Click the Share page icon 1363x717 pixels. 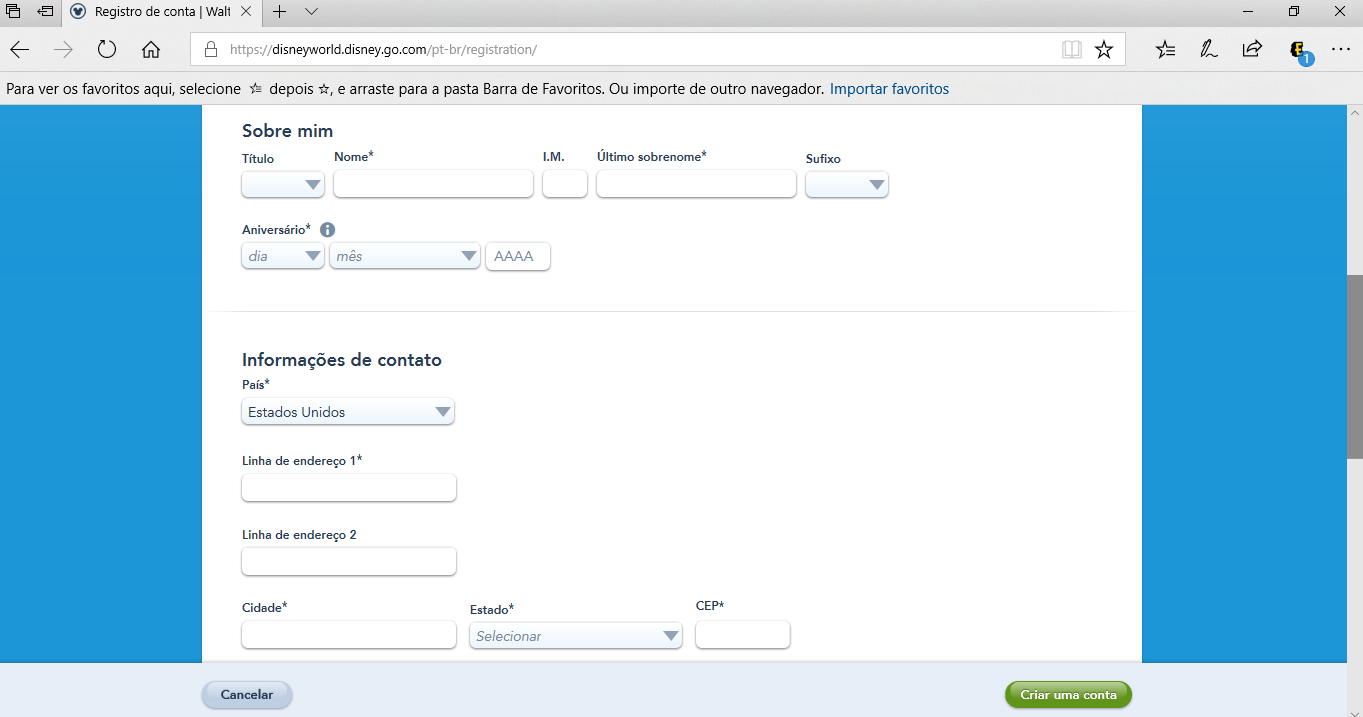[x=1252, y=49]
